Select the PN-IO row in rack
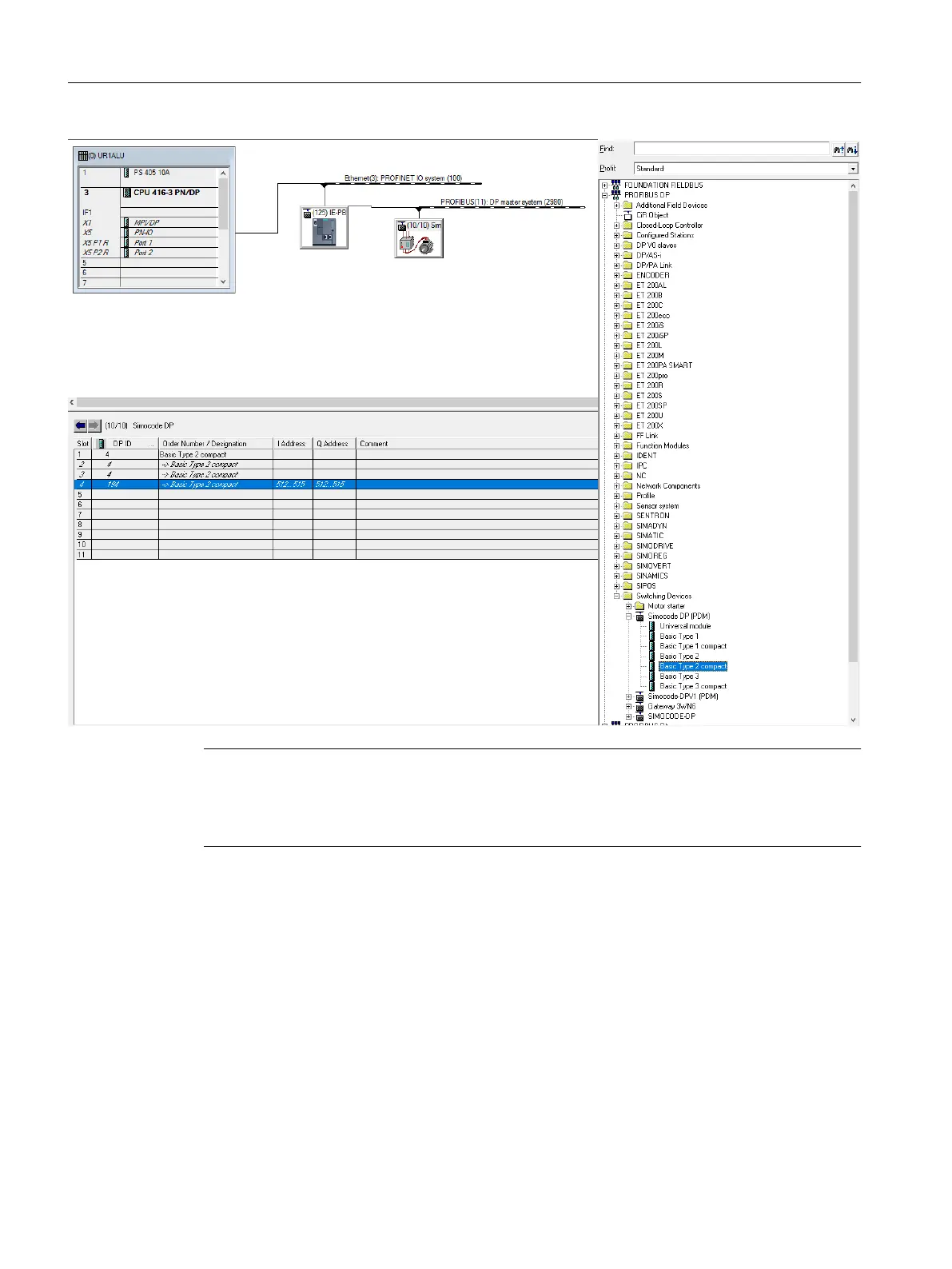 149,233
